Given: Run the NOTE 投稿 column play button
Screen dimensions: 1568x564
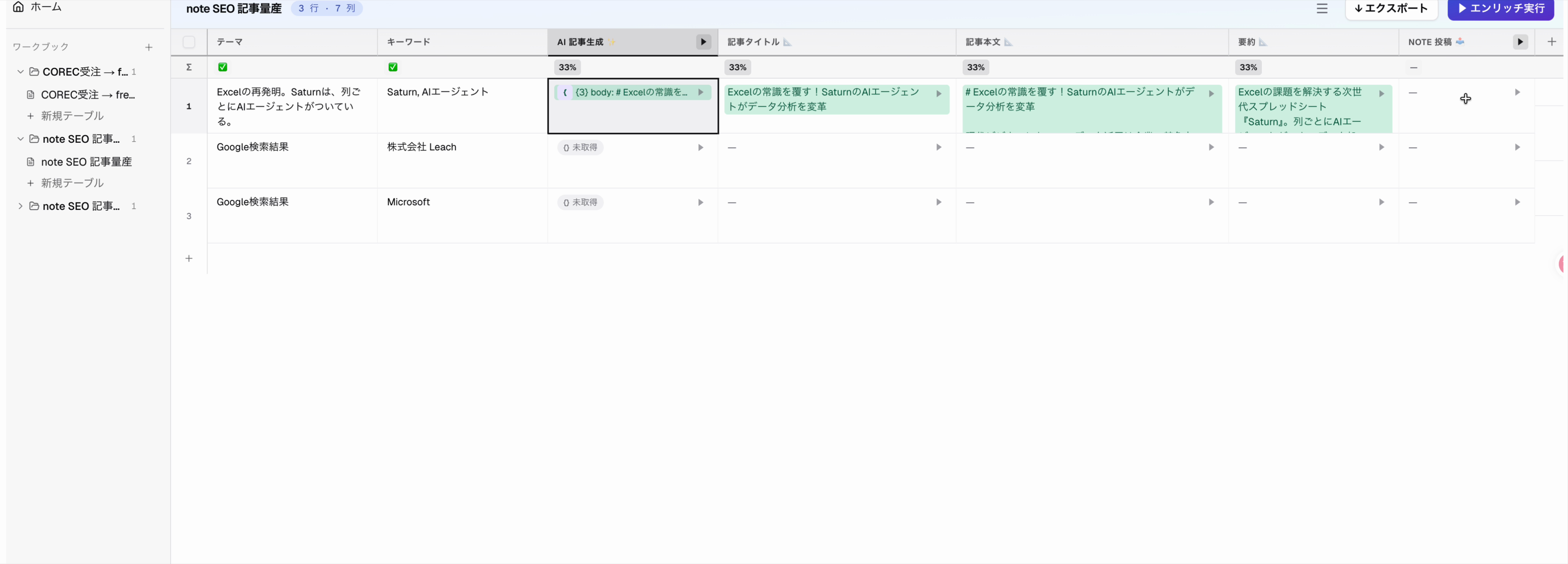Looking at the screenshot, I should pyautogui.click(x=1520, y=42).
